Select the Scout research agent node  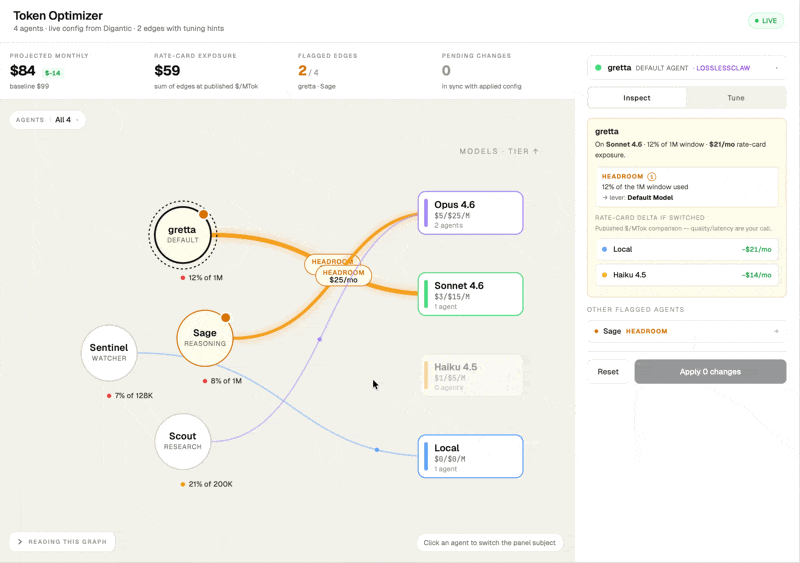tap(183, 441)
